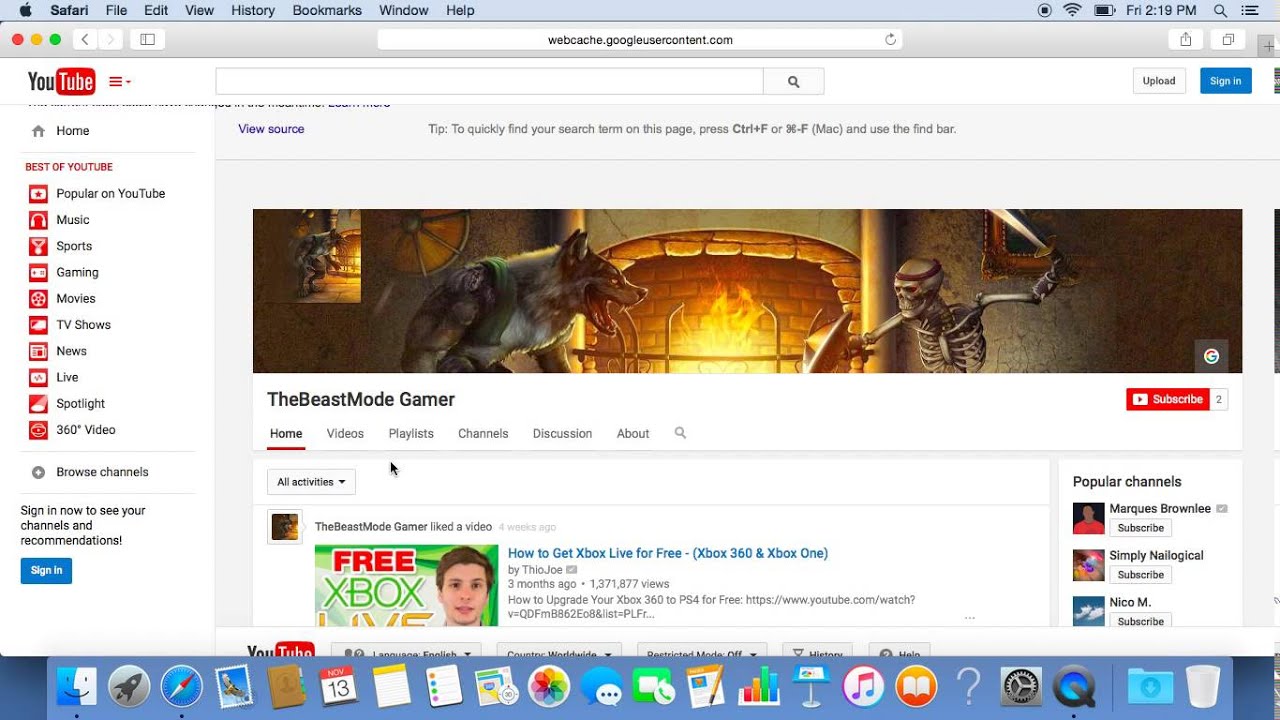
Task: Open the How to Get Xbox Live for Free link
Action: (668, 553)
